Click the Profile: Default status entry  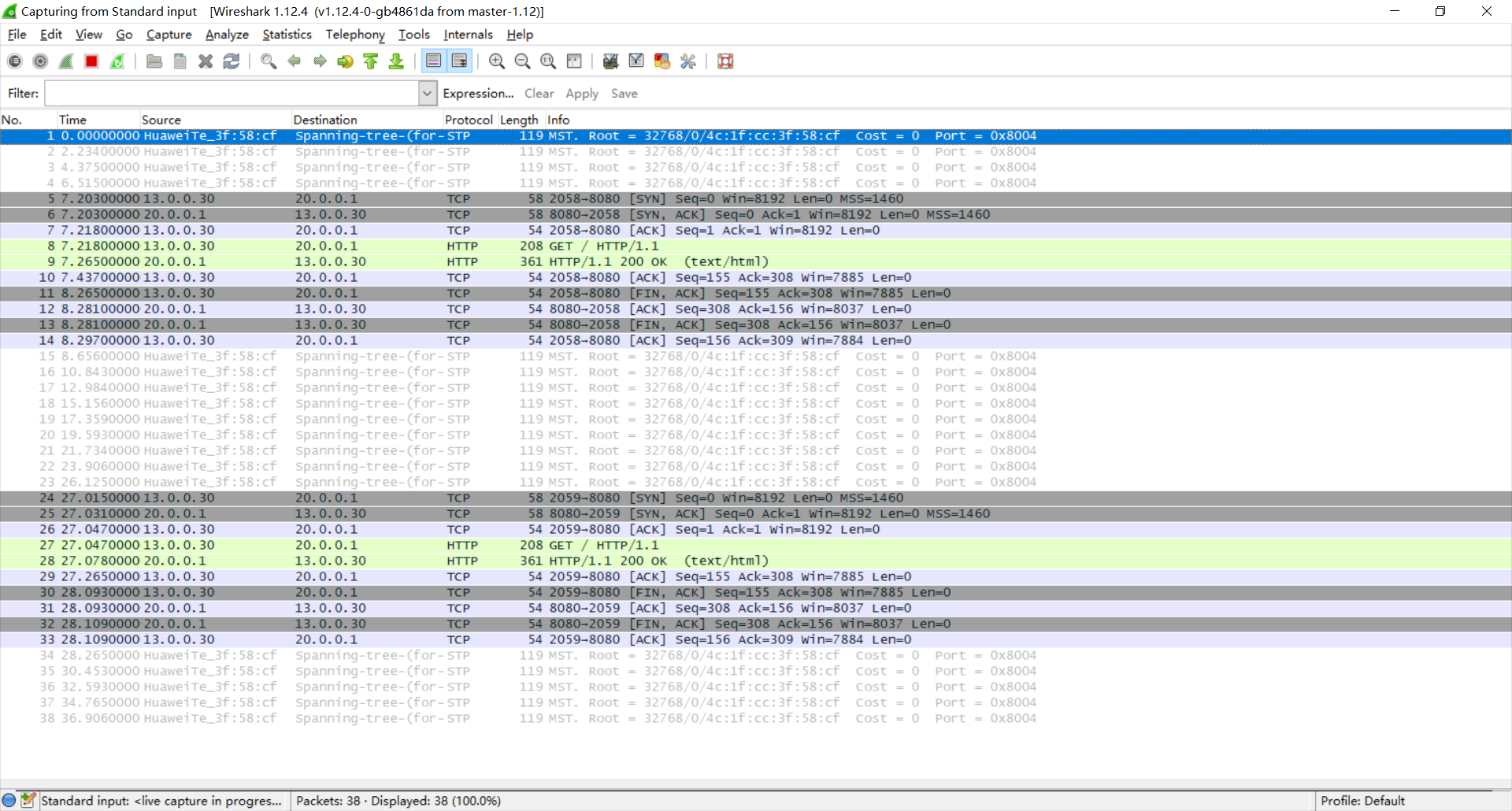(1362, 801)
